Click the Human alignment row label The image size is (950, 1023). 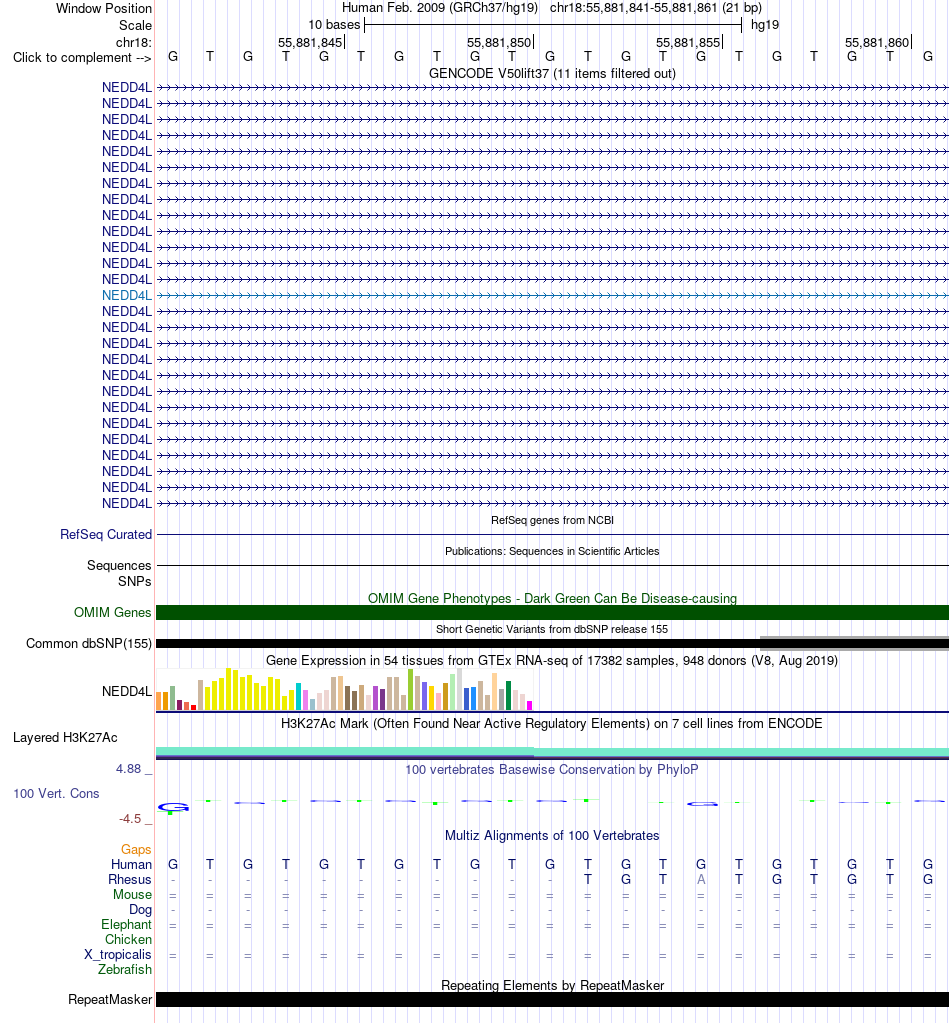[131, 864]
